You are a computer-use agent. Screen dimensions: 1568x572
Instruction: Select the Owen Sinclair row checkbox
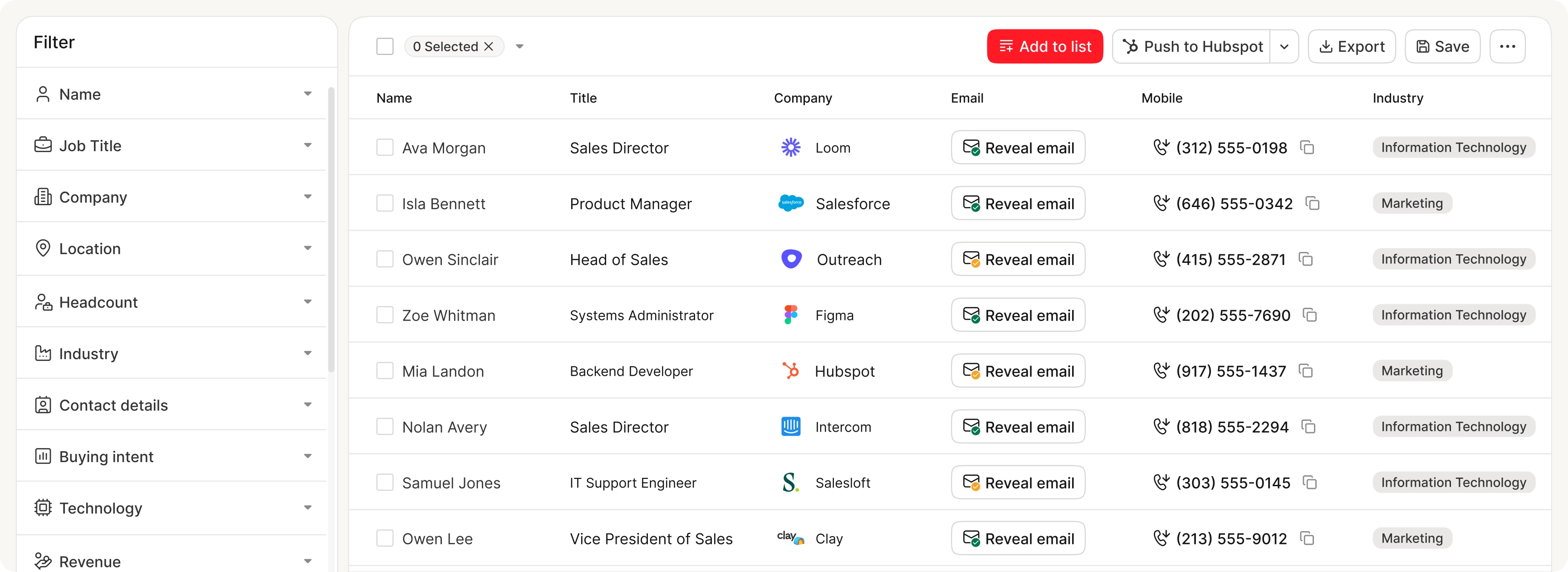pos(385,260)
